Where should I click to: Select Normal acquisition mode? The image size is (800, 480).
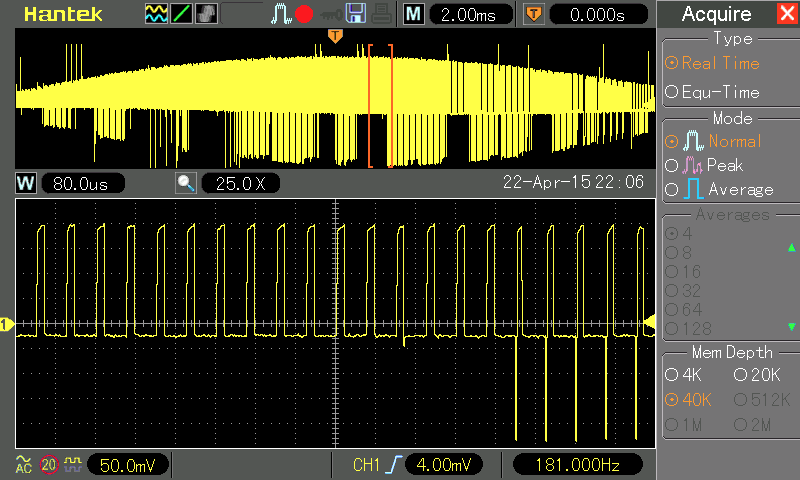pos(713,141)
